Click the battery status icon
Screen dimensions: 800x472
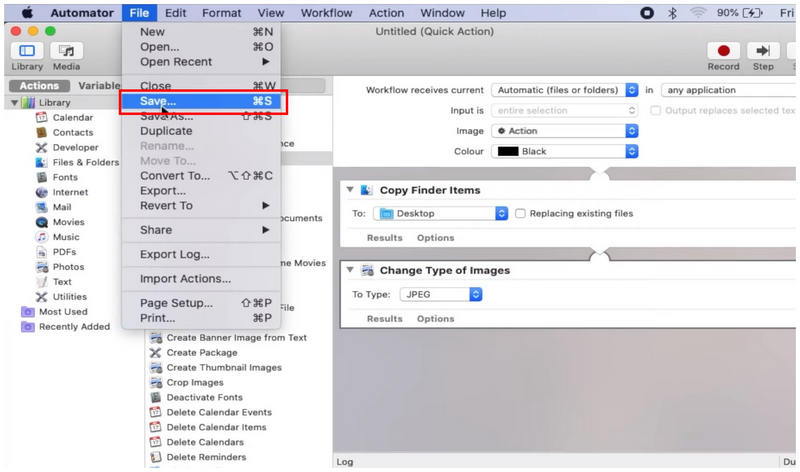coord(753,13)
